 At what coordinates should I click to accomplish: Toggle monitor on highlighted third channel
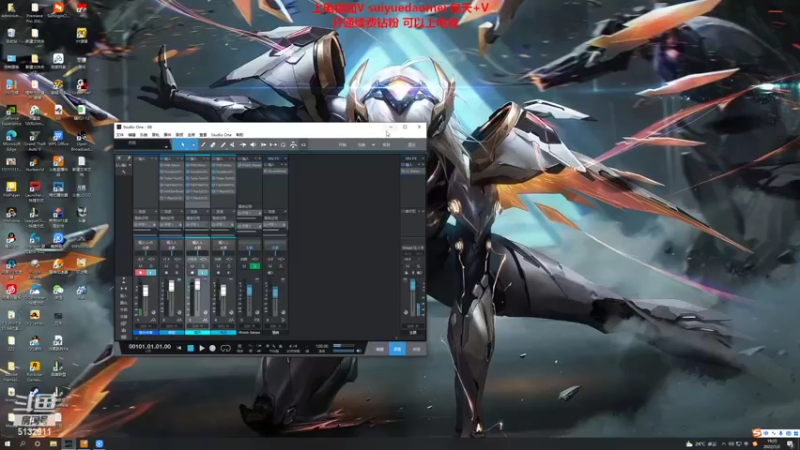click(x=203, y=272)
